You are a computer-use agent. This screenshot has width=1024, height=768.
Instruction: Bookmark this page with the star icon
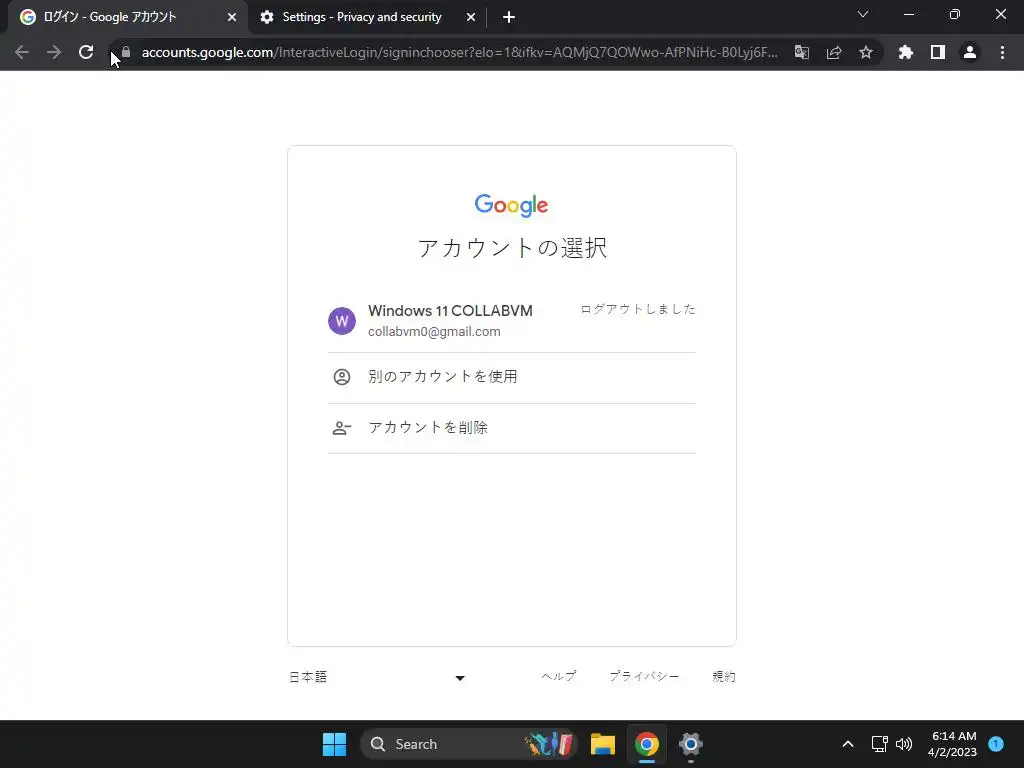click(x=866, y=52)
